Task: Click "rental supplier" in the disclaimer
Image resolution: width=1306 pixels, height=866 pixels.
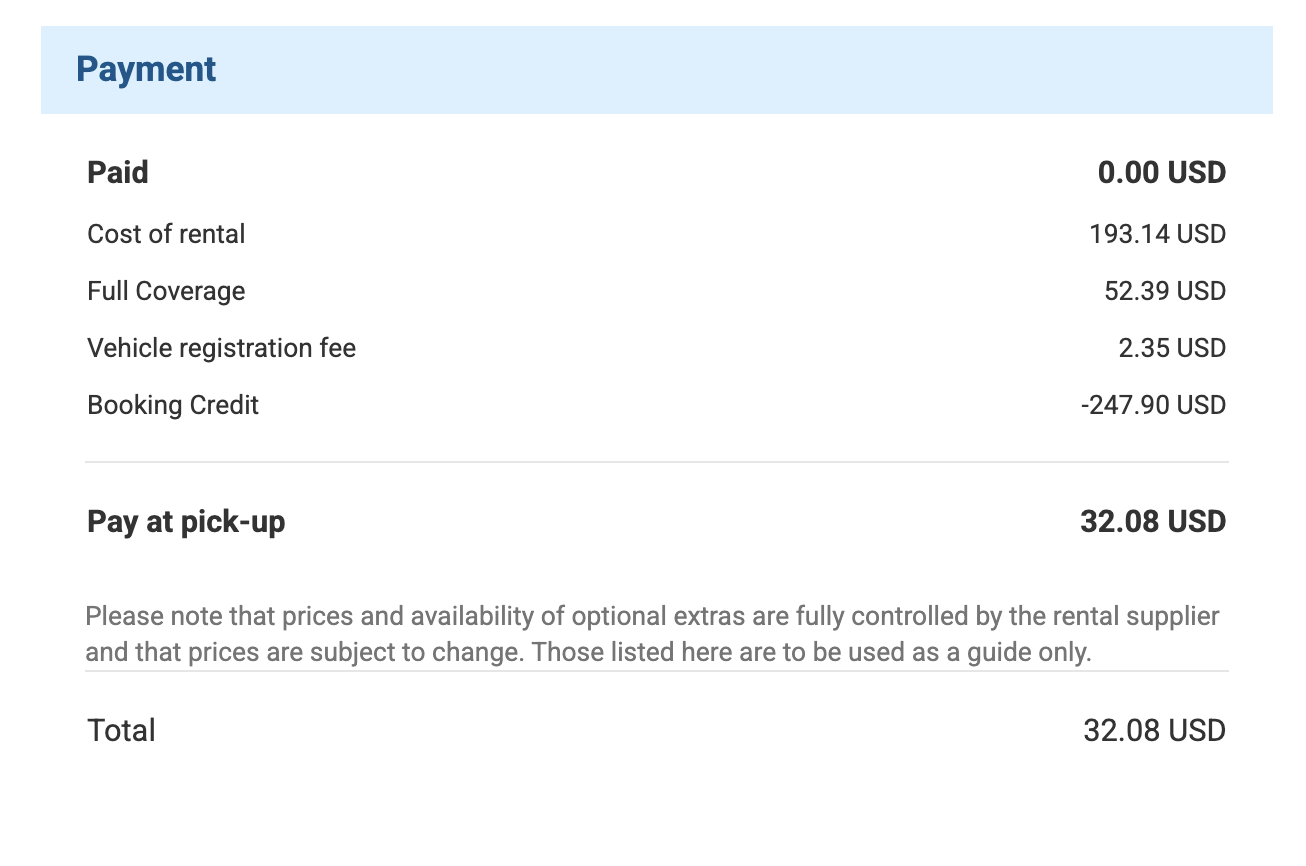Action: click(1133, 616)
